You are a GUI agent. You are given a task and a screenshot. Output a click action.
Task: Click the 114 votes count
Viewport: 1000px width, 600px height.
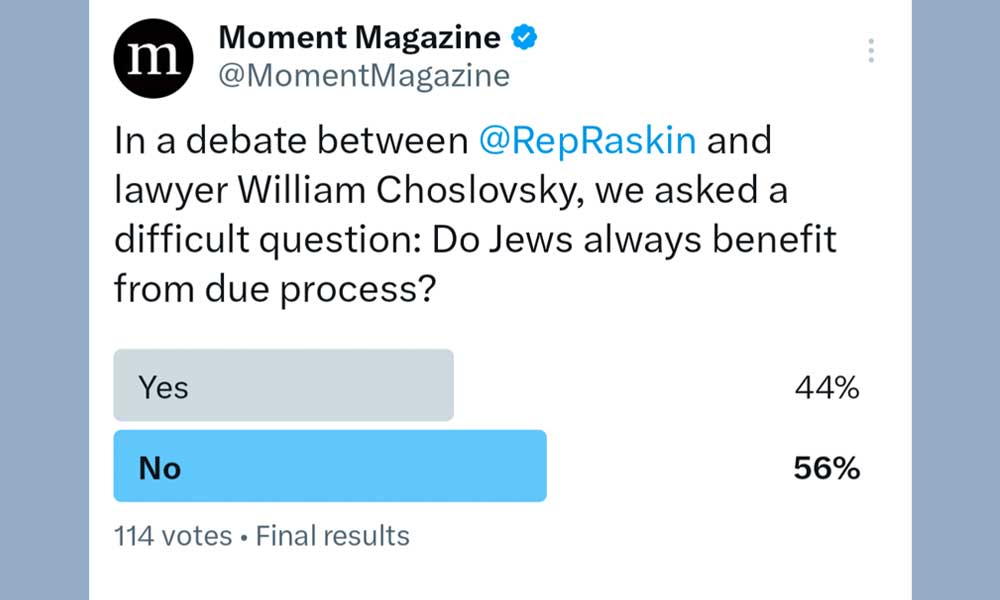tap(174, 536)
